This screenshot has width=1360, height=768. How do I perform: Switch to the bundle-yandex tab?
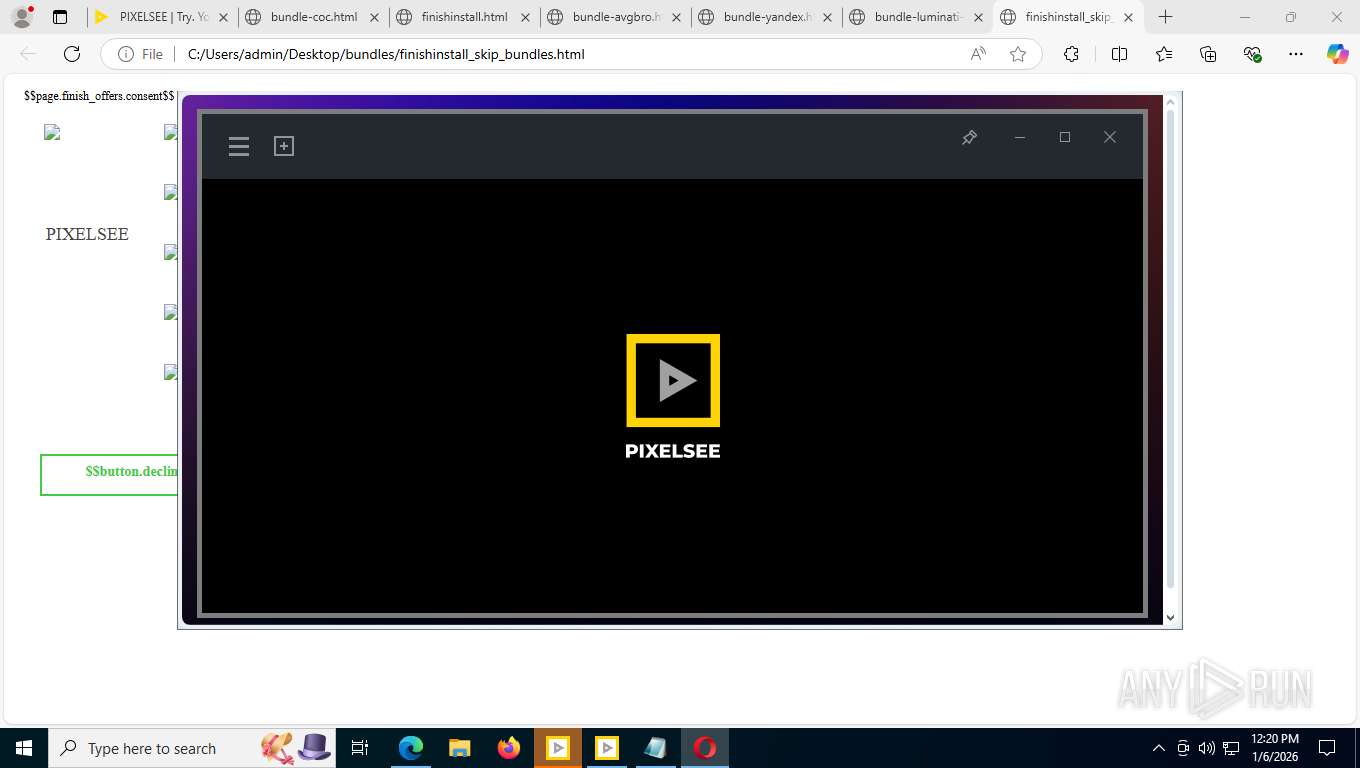[766, 17]
